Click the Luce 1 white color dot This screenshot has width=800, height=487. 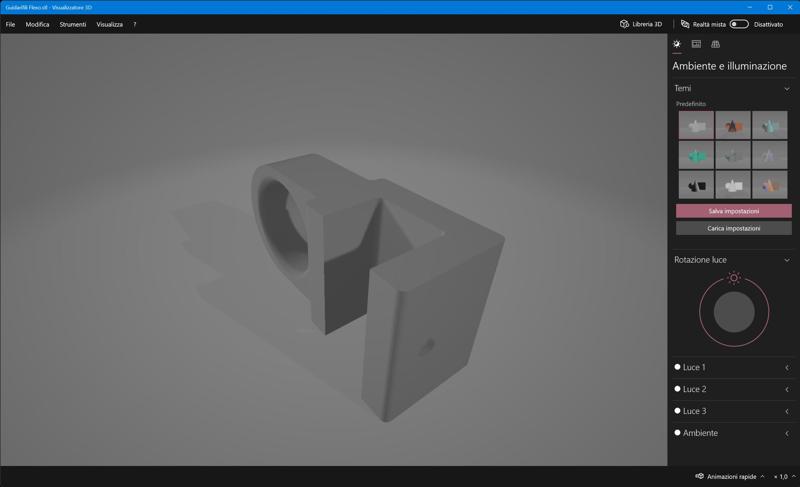(x=678, y=367)
